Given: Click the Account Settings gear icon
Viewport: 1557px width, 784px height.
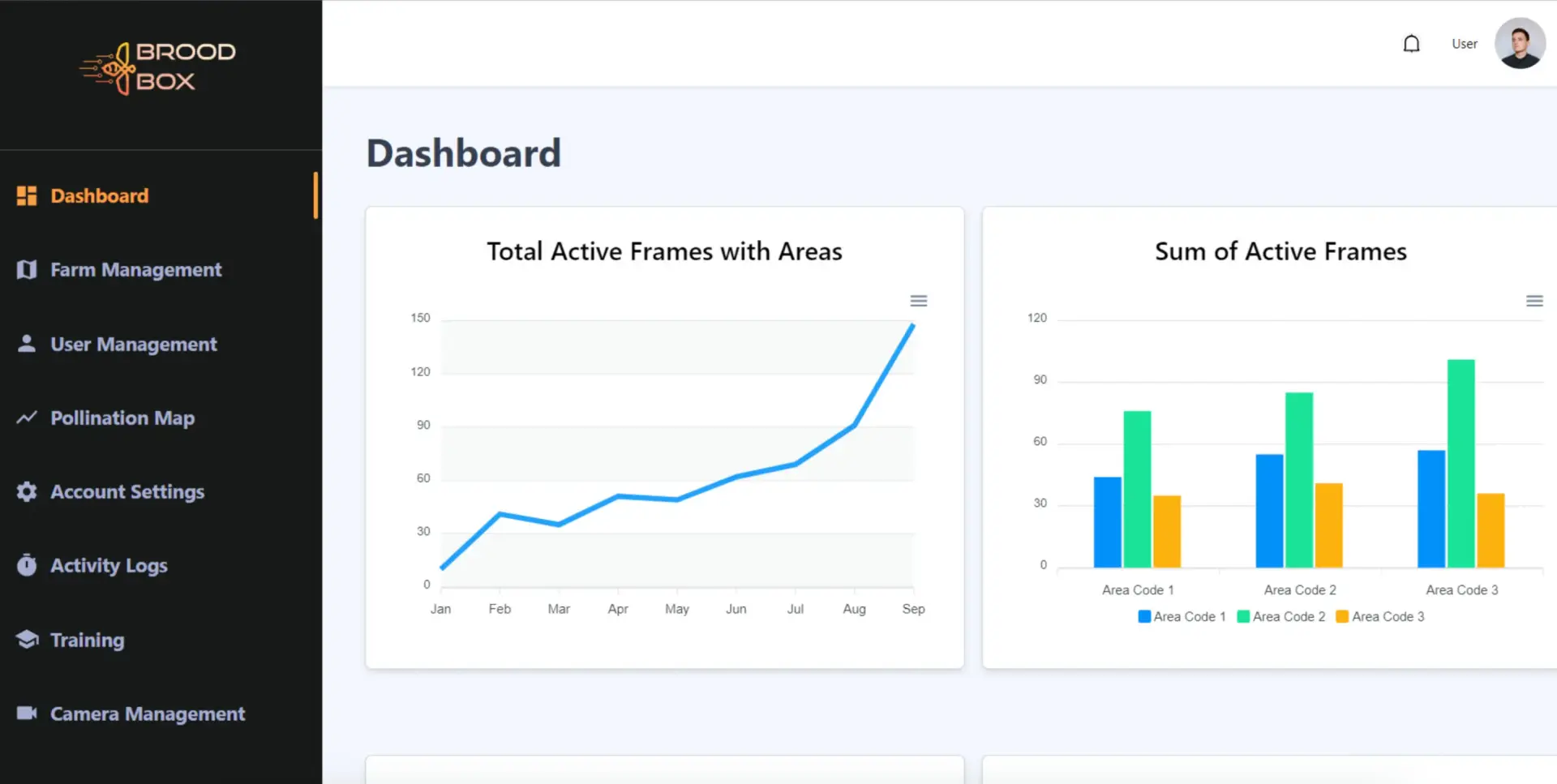Looking at the screenshot, I should click(27, 492).
